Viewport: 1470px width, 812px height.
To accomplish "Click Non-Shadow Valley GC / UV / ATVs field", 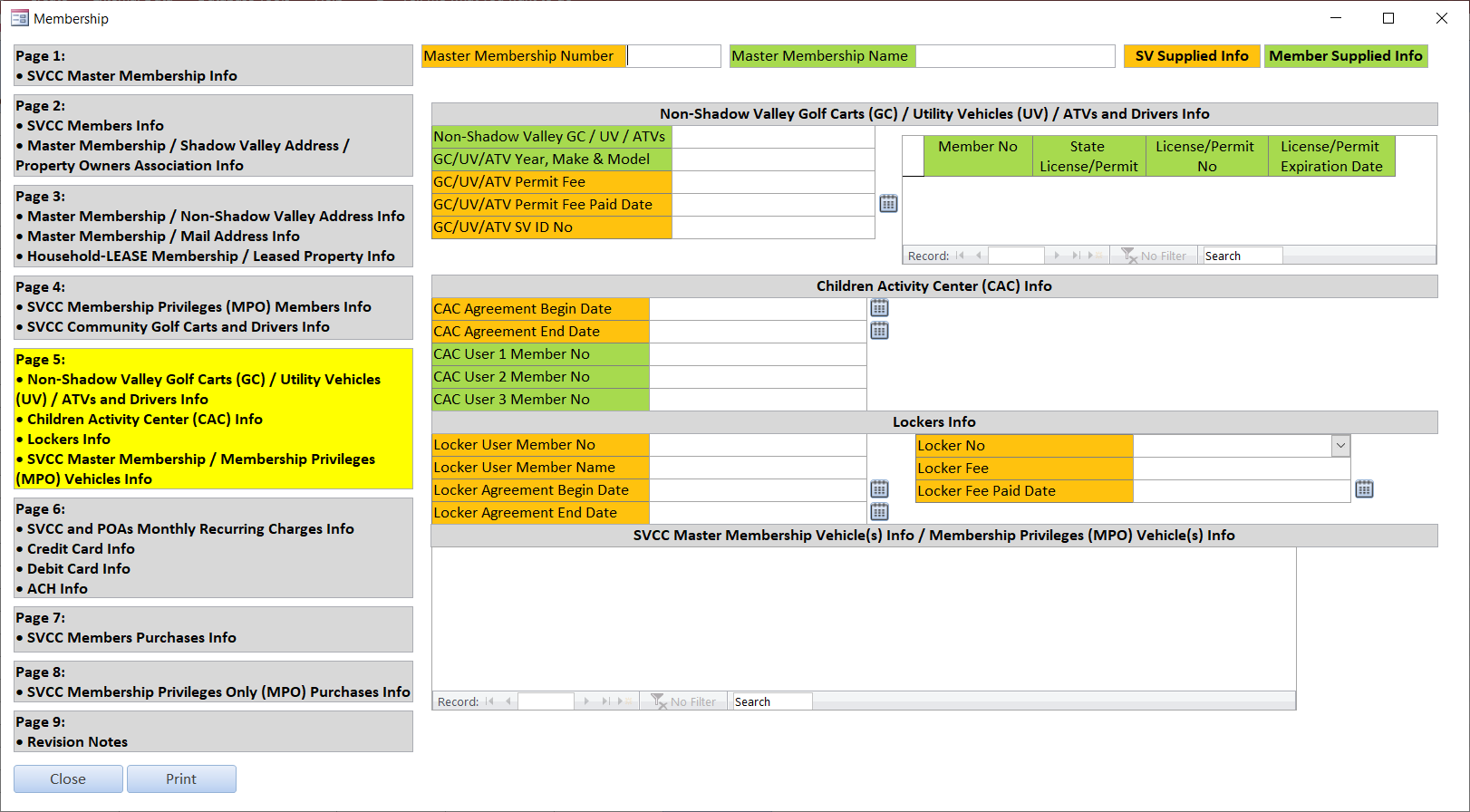I will (x=773, y=137).
